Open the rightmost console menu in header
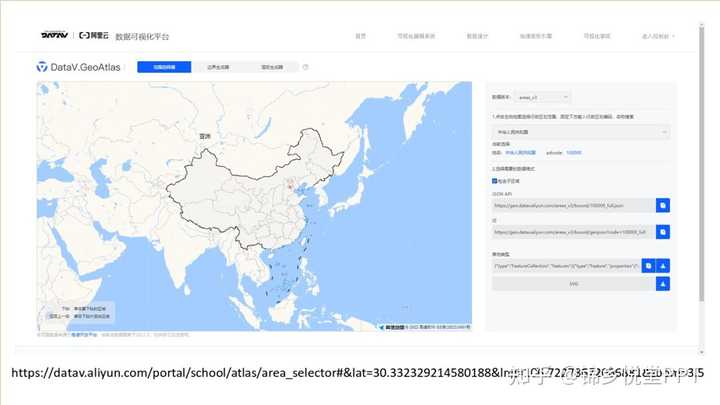720x405 pixels. coord(658,36)
